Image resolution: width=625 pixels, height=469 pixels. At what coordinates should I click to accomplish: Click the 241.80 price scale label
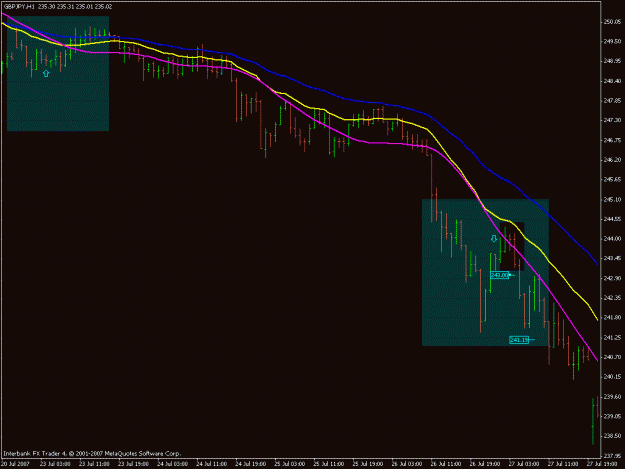tap(612, 318)
